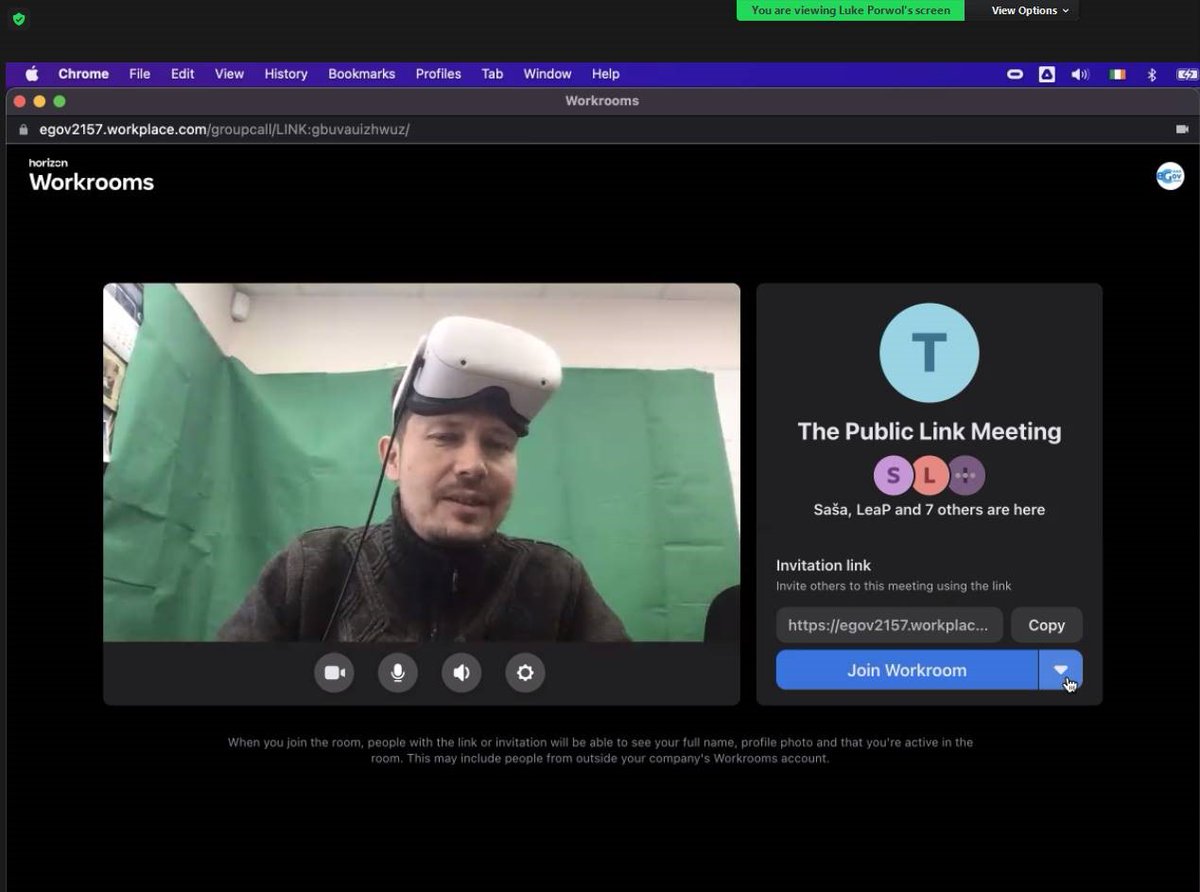
Task: Open the Window menu
Action: coord(547,74)
